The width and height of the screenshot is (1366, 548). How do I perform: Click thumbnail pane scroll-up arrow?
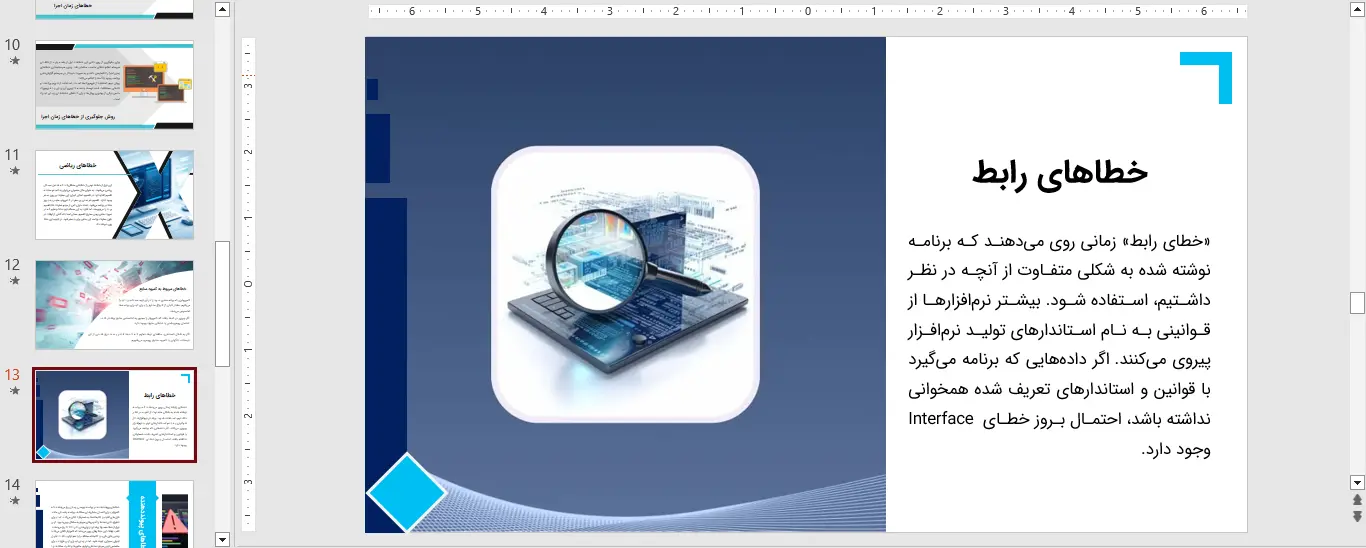(223, 9)
